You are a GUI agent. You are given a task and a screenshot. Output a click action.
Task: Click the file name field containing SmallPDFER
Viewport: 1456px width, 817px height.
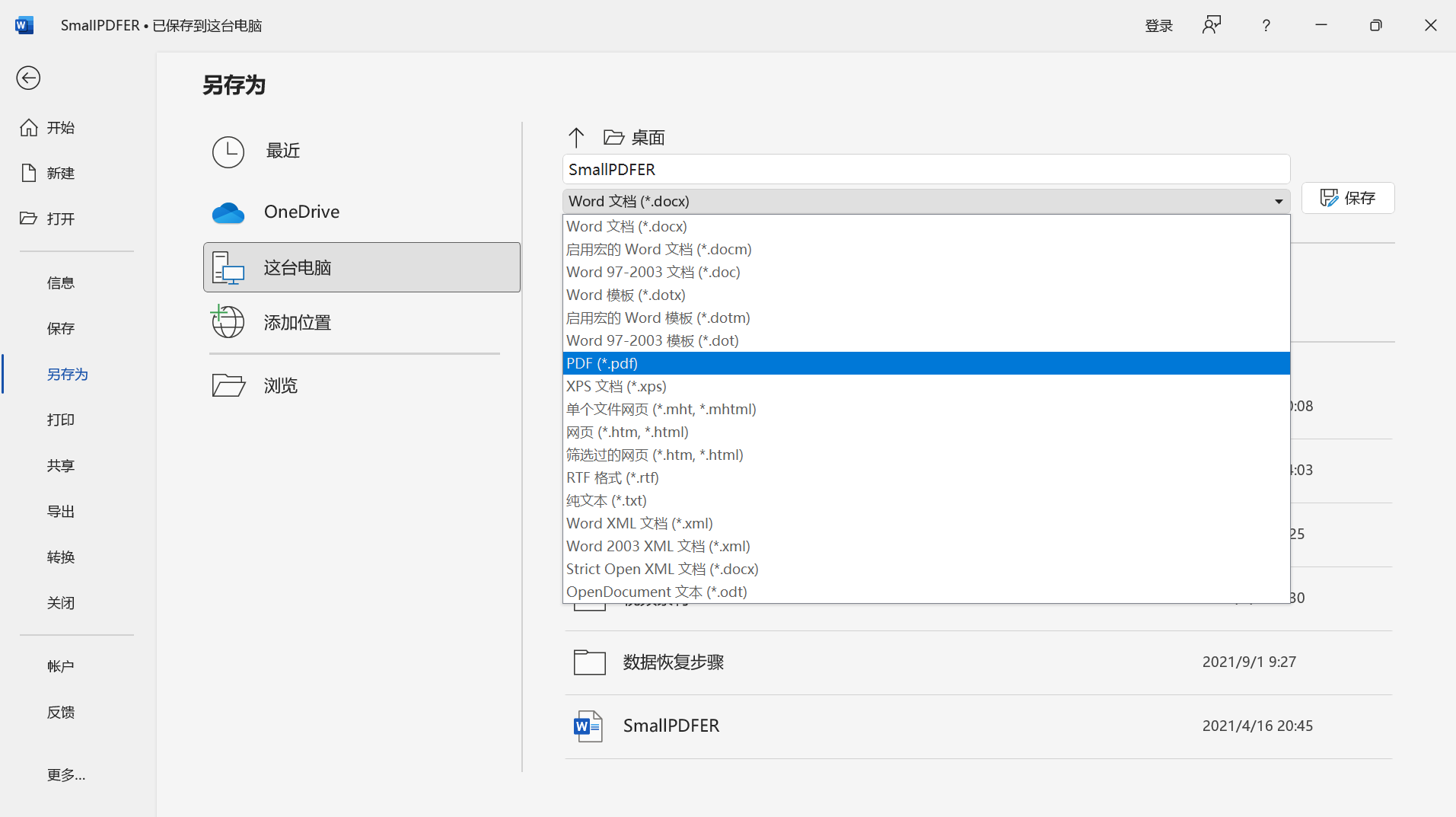926,169
